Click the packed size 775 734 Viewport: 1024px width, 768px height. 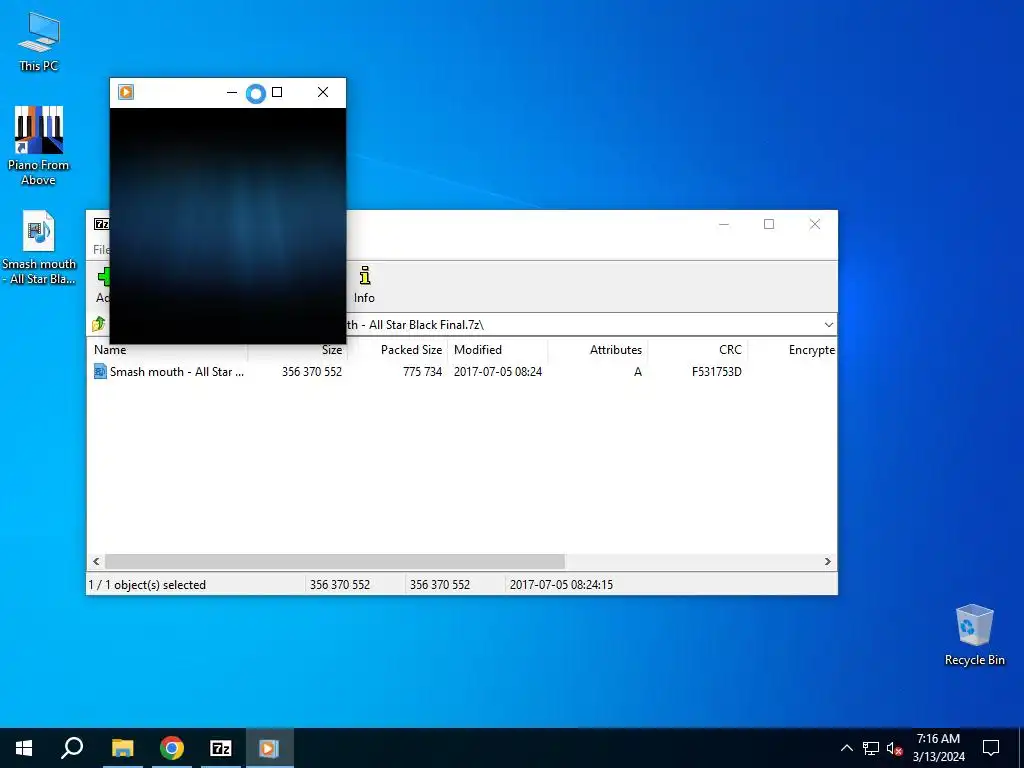pyautogui.click(x=423, y=372)
